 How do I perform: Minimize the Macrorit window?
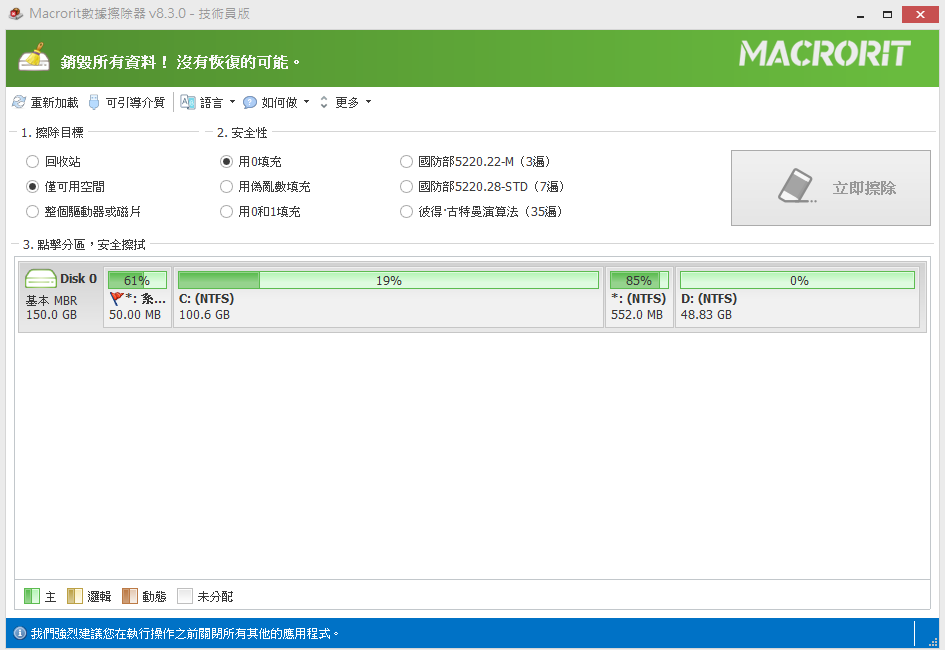pyautogui.click(x=860, y=14)
